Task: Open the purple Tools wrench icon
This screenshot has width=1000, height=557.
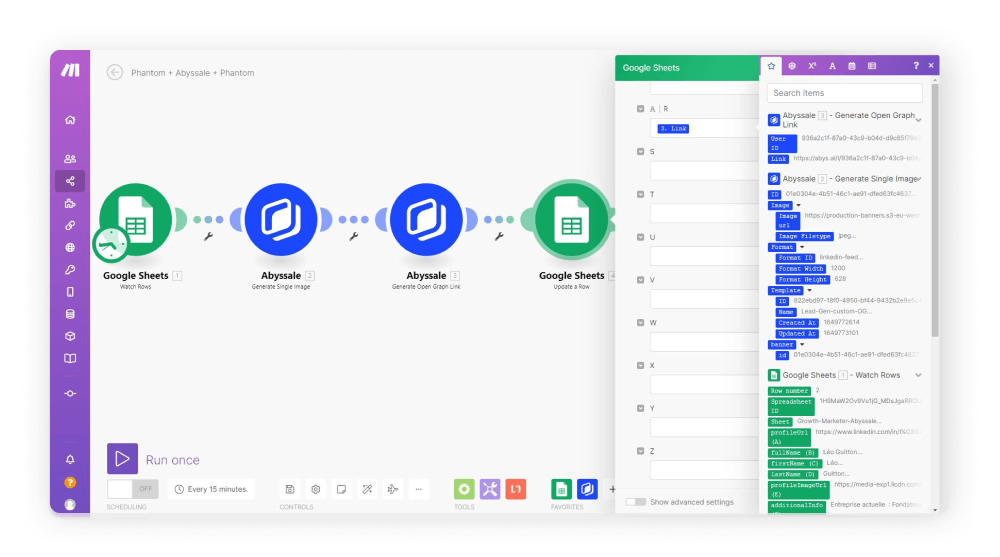Action: pos(490,489)
